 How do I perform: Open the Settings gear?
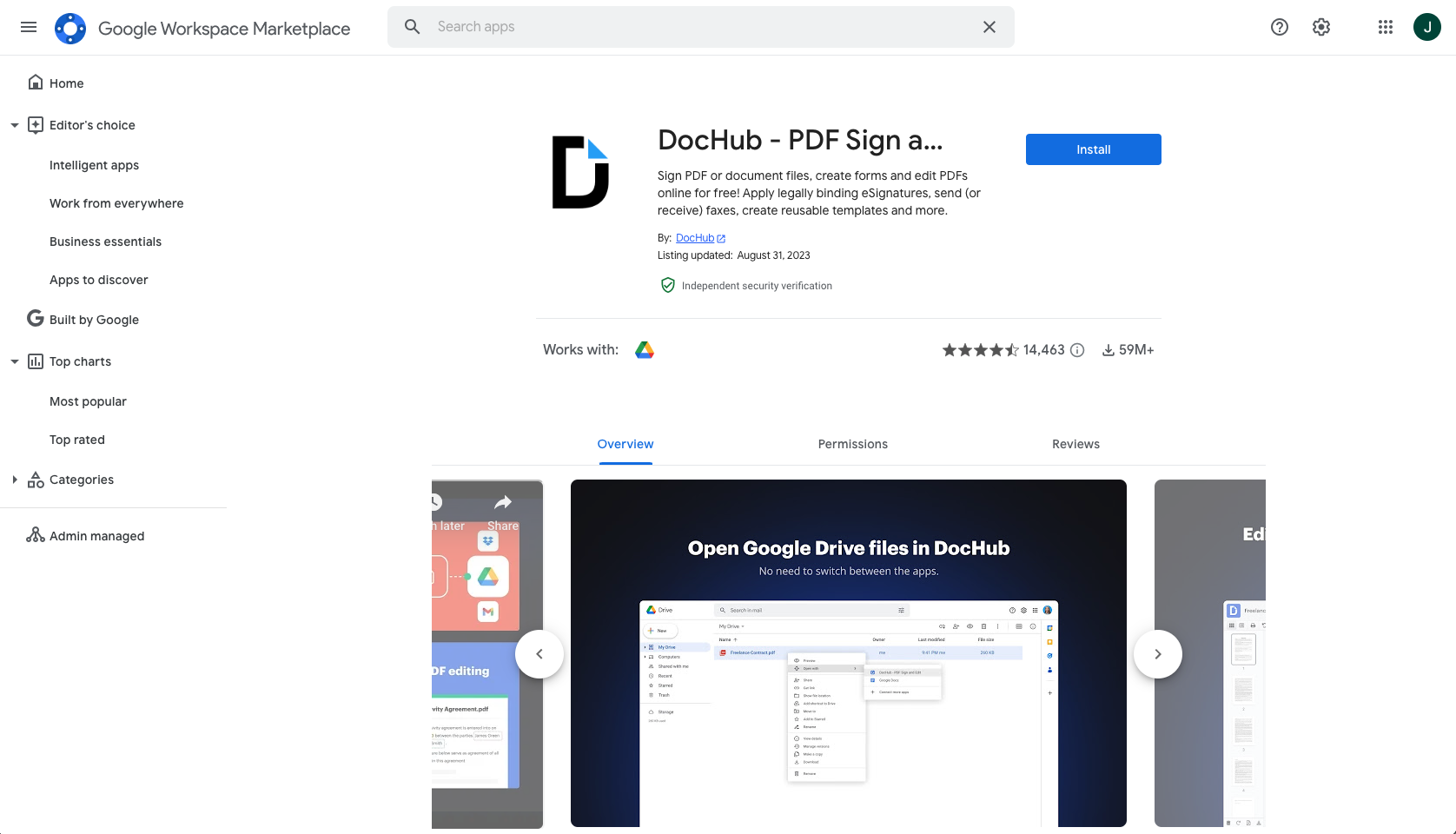1321,27
